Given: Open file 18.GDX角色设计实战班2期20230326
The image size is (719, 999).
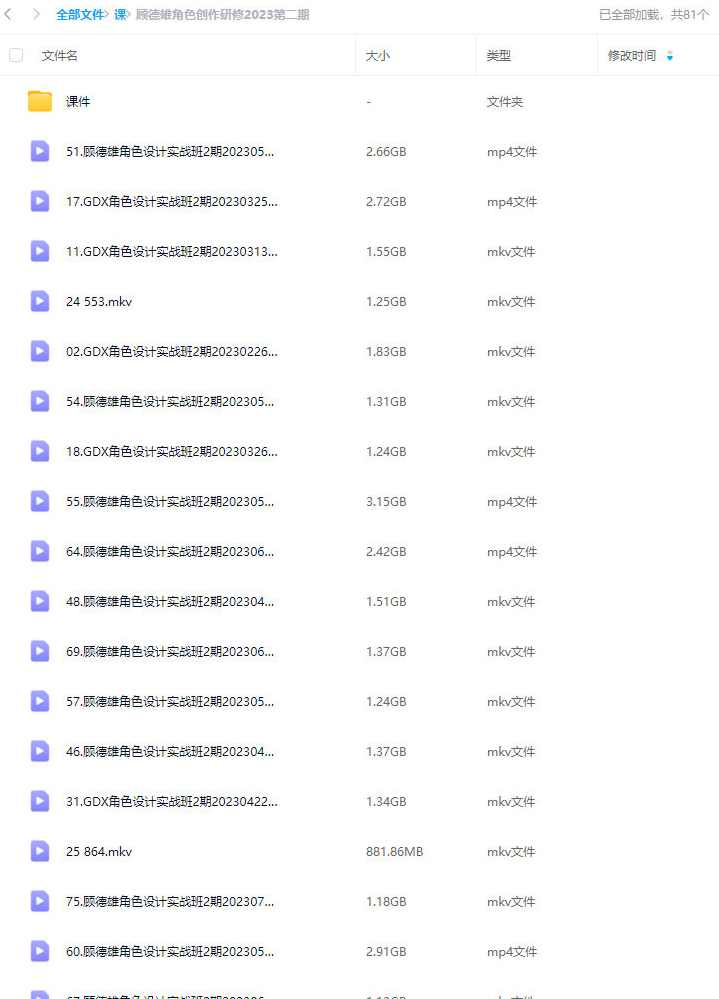Looking at the screenshot, I should point(171,452).
